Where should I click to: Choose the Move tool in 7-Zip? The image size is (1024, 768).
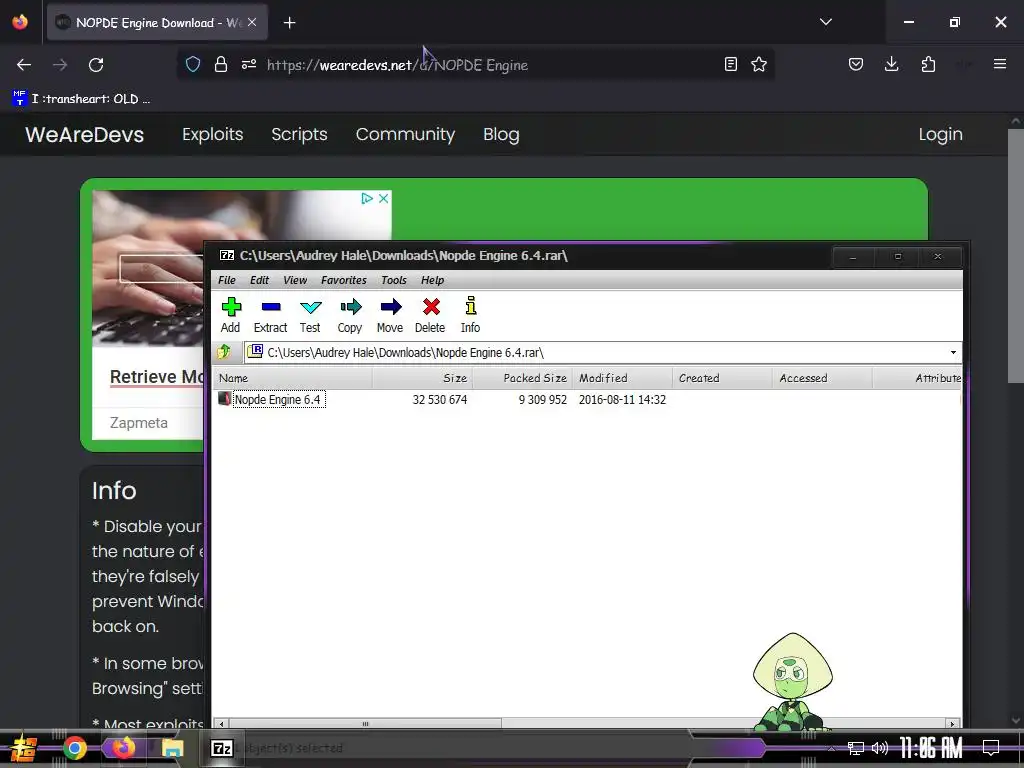390,315
